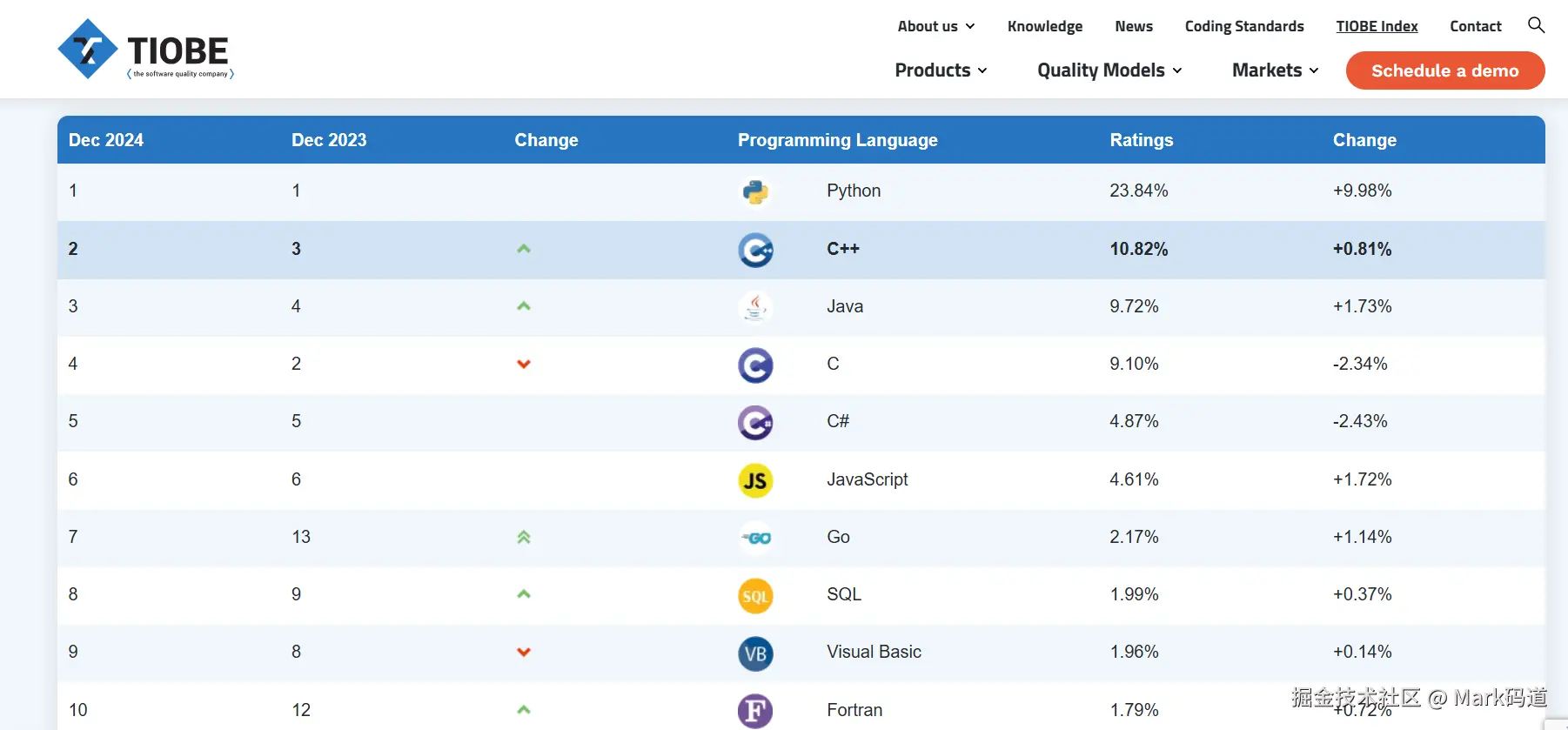
Task: Click the SQL language icon
Action: tap(755, 596)
